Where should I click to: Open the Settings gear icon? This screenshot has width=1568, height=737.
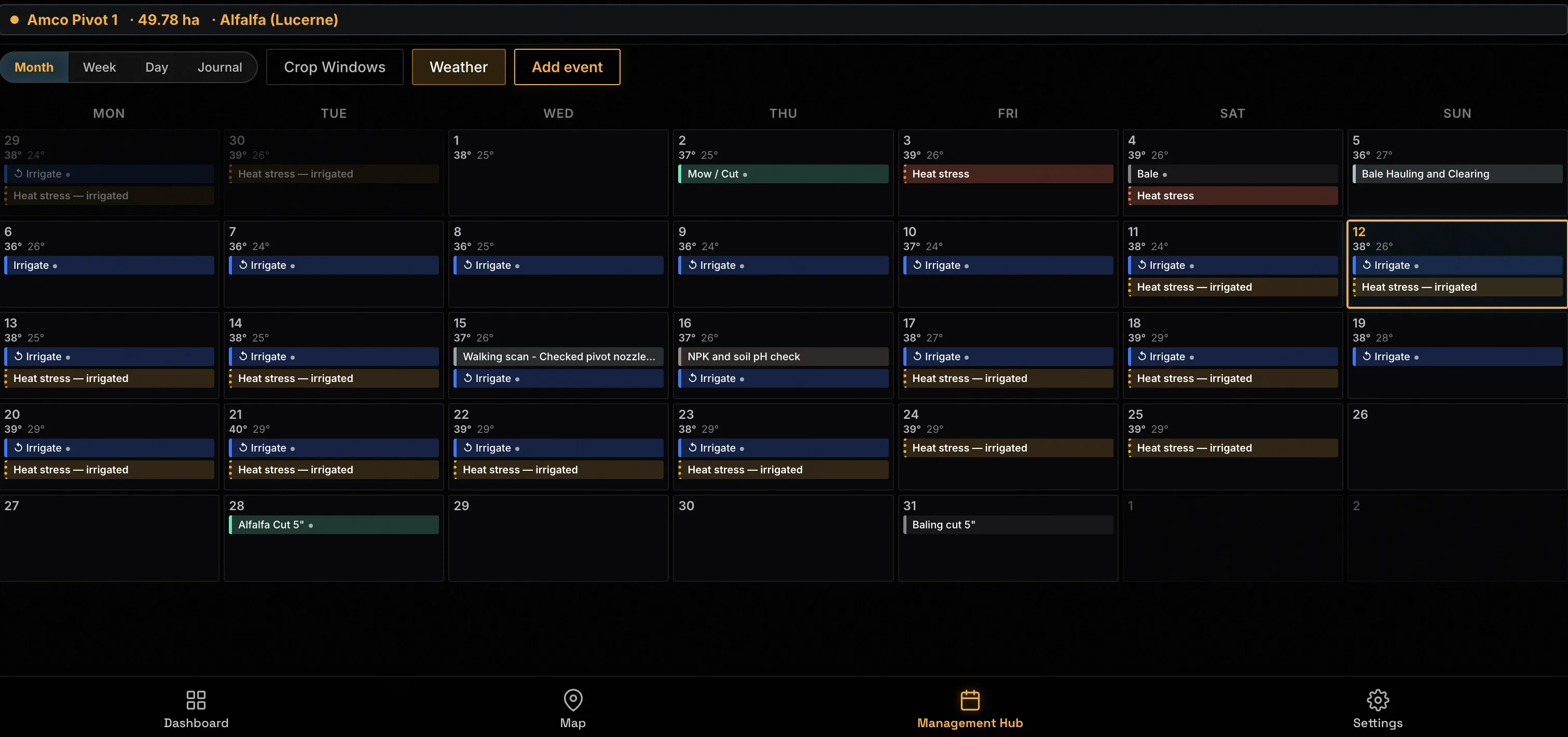coord(1378,700)
